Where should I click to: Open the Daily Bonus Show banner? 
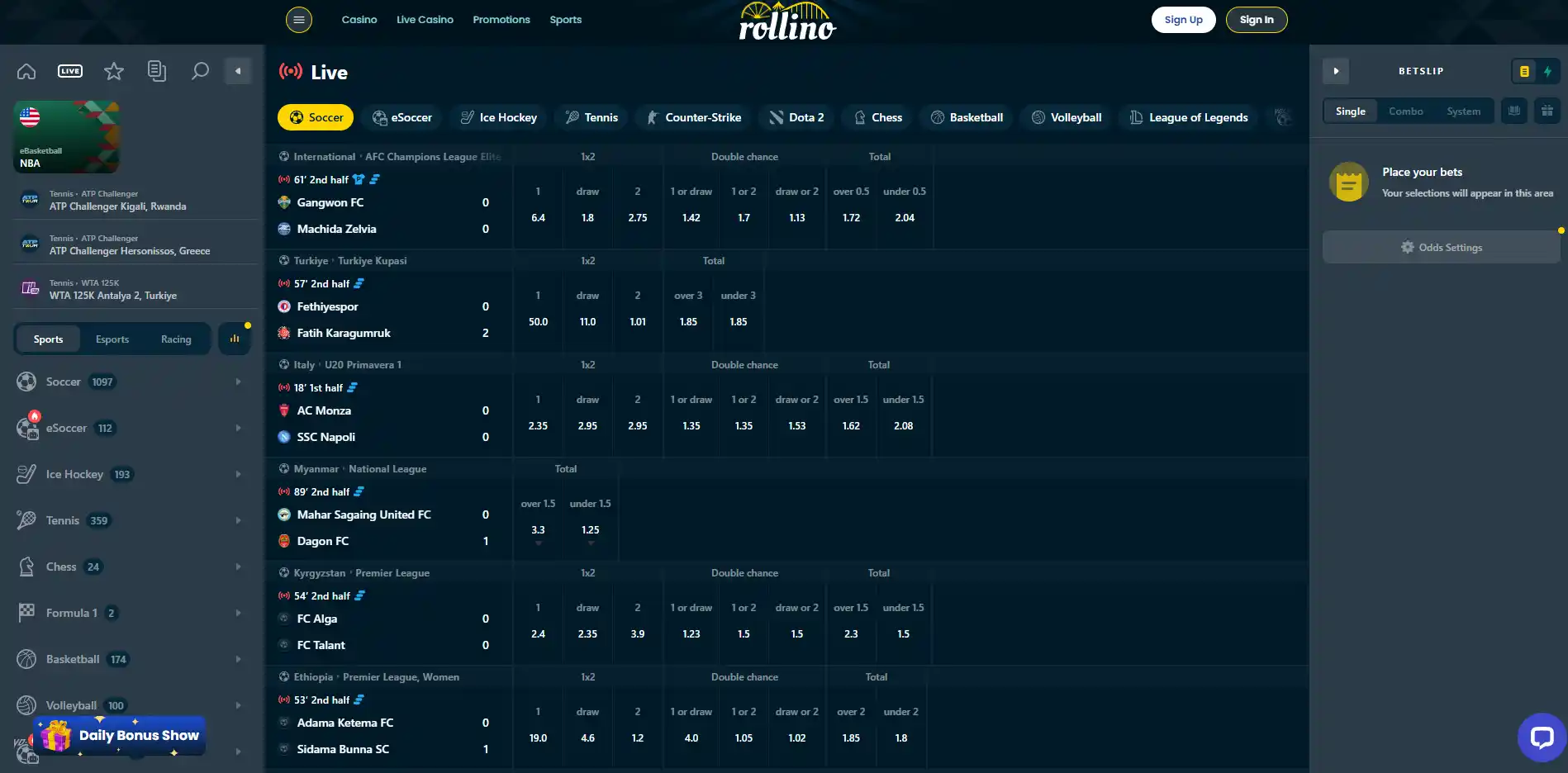[119, 736]
